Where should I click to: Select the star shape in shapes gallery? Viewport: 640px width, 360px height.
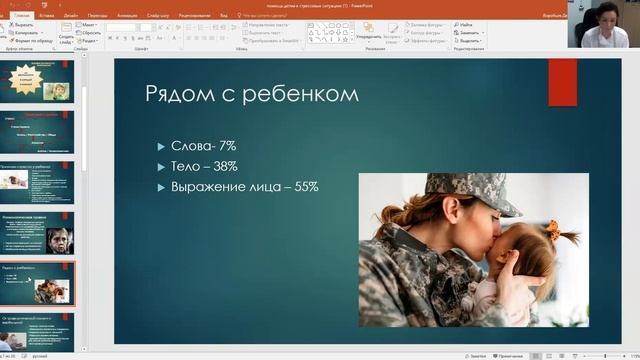click(x=345, y=40)
